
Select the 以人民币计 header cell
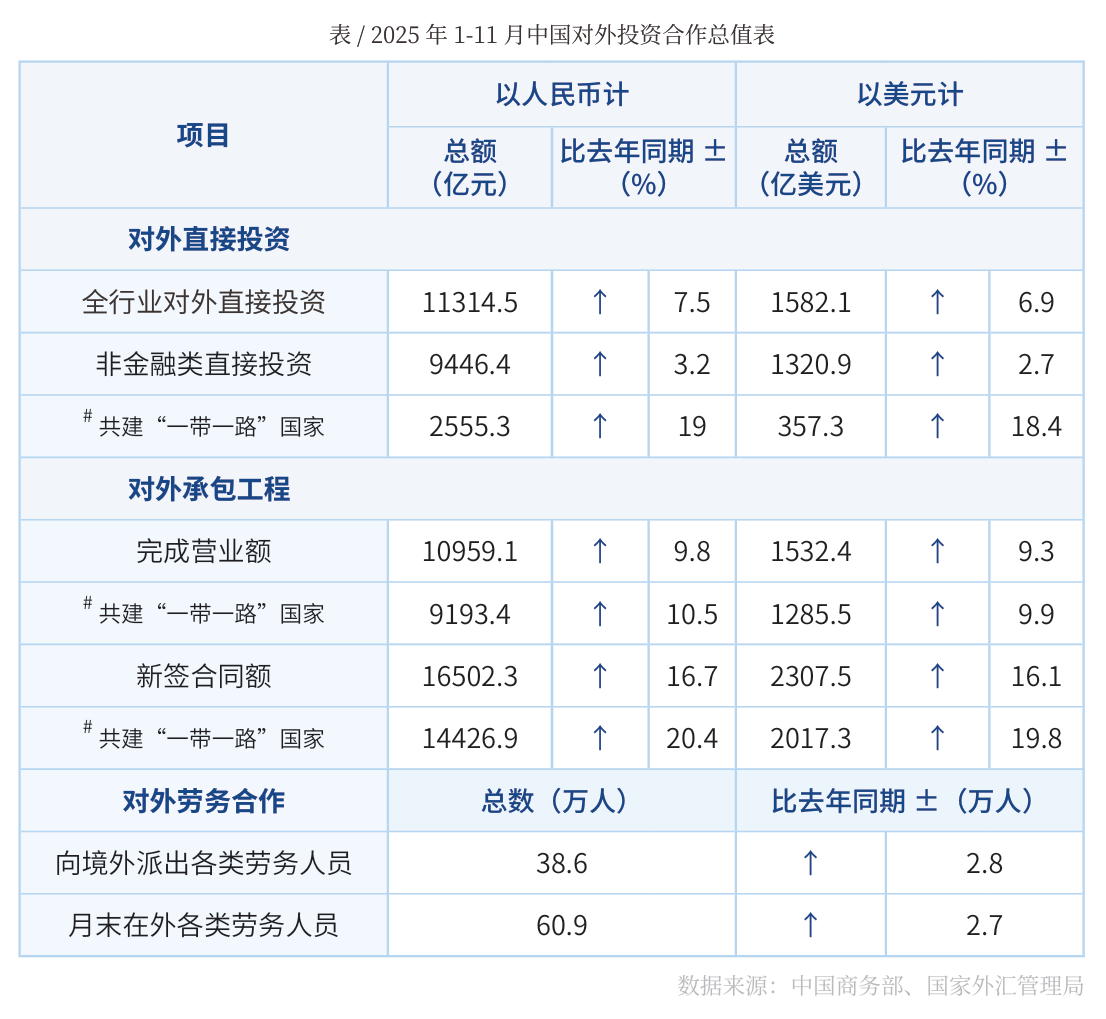pos(562,95)
